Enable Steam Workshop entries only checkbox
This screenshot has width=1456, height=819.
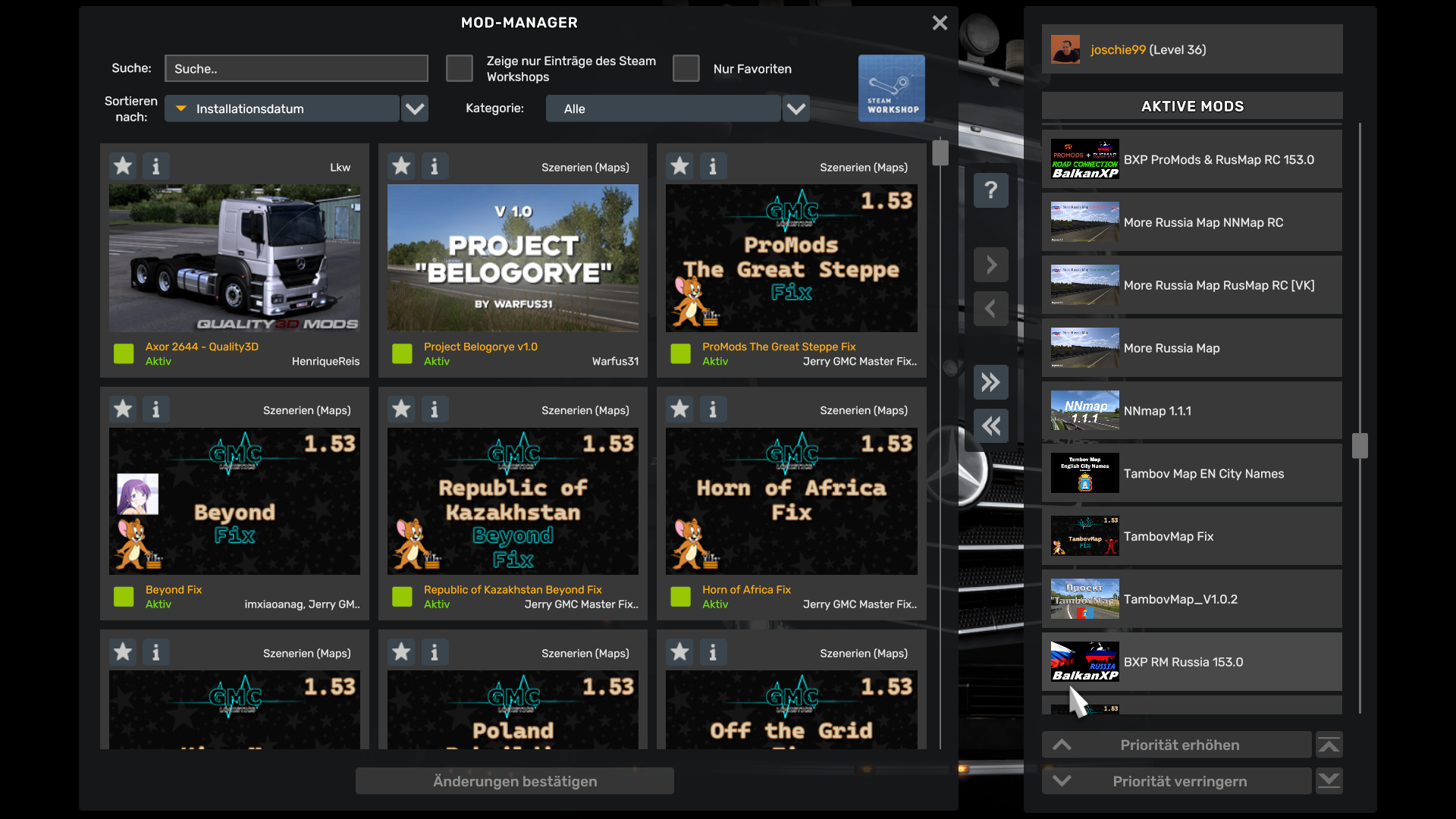(459, 68)
